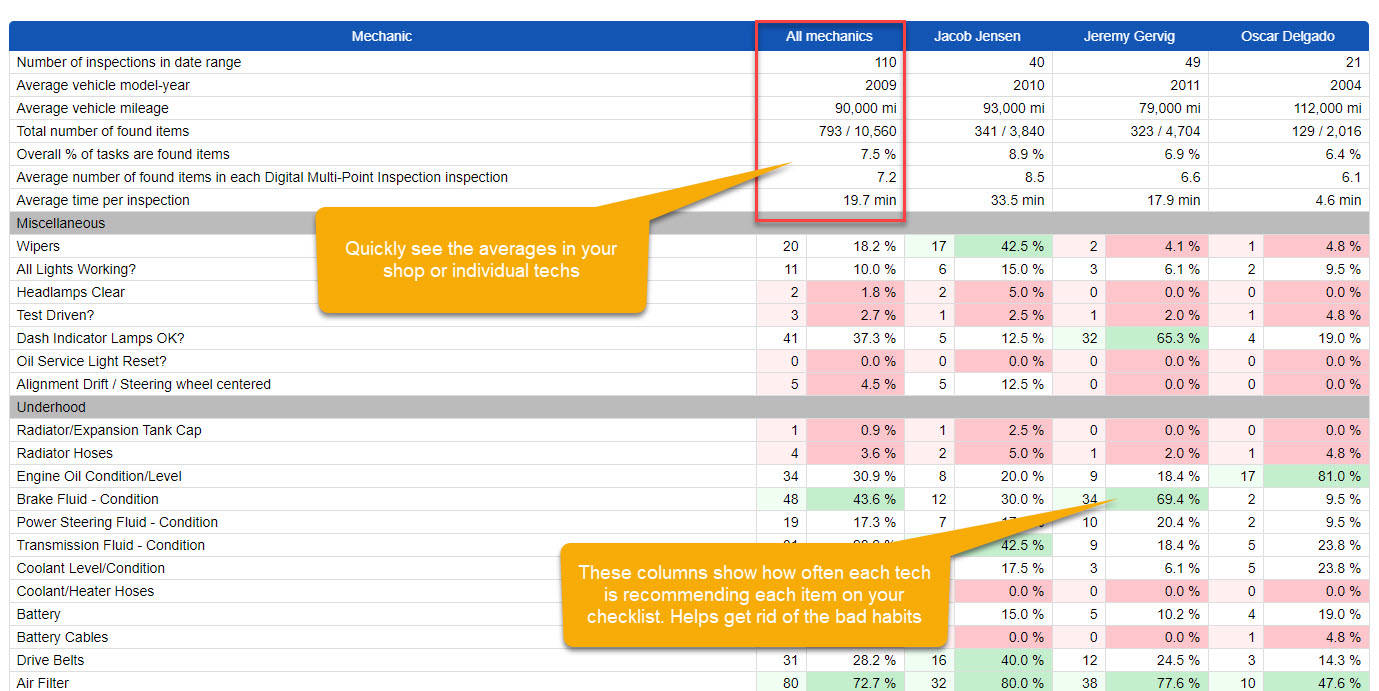The height and width of the screenshot is (691, 1379).
Task: Click the Mechanic column header
Action: point(382,36)
